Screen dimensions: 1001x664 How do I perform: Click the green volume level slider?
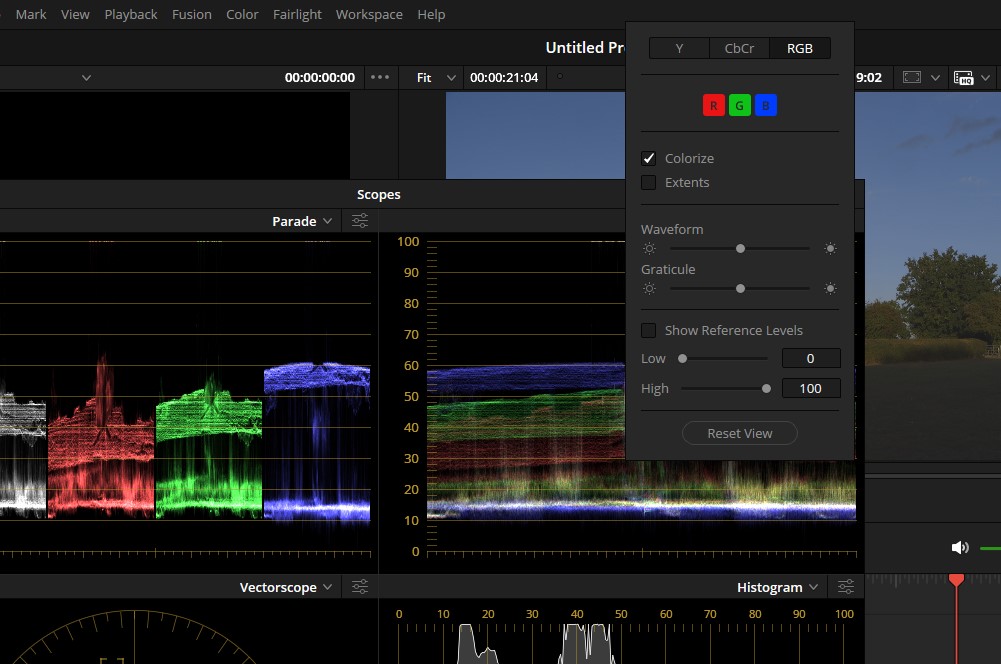click(990, 548)
